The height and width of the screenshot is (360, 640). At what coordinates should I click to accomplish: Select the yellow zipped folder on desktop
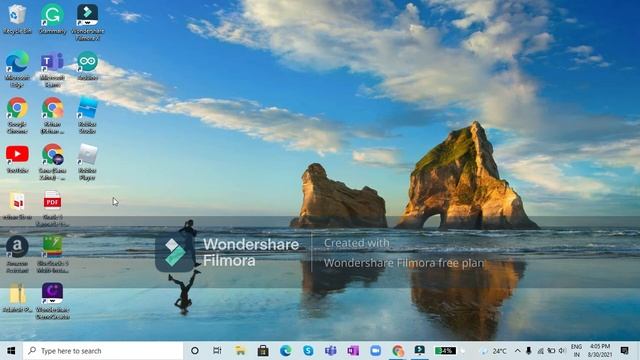17,297
